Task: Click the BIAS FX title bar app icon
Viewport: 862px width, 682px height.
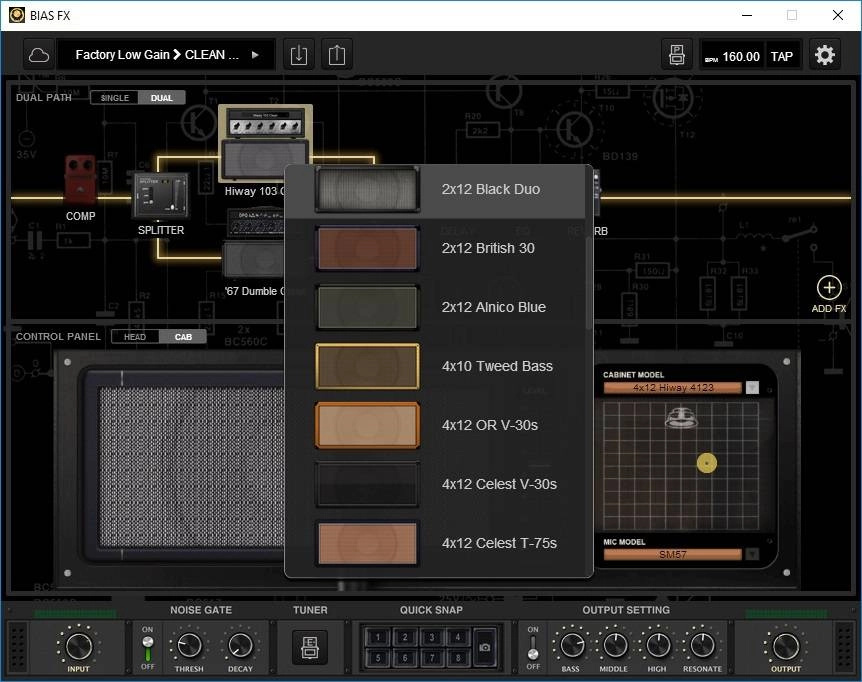Action: click(16, 15)
